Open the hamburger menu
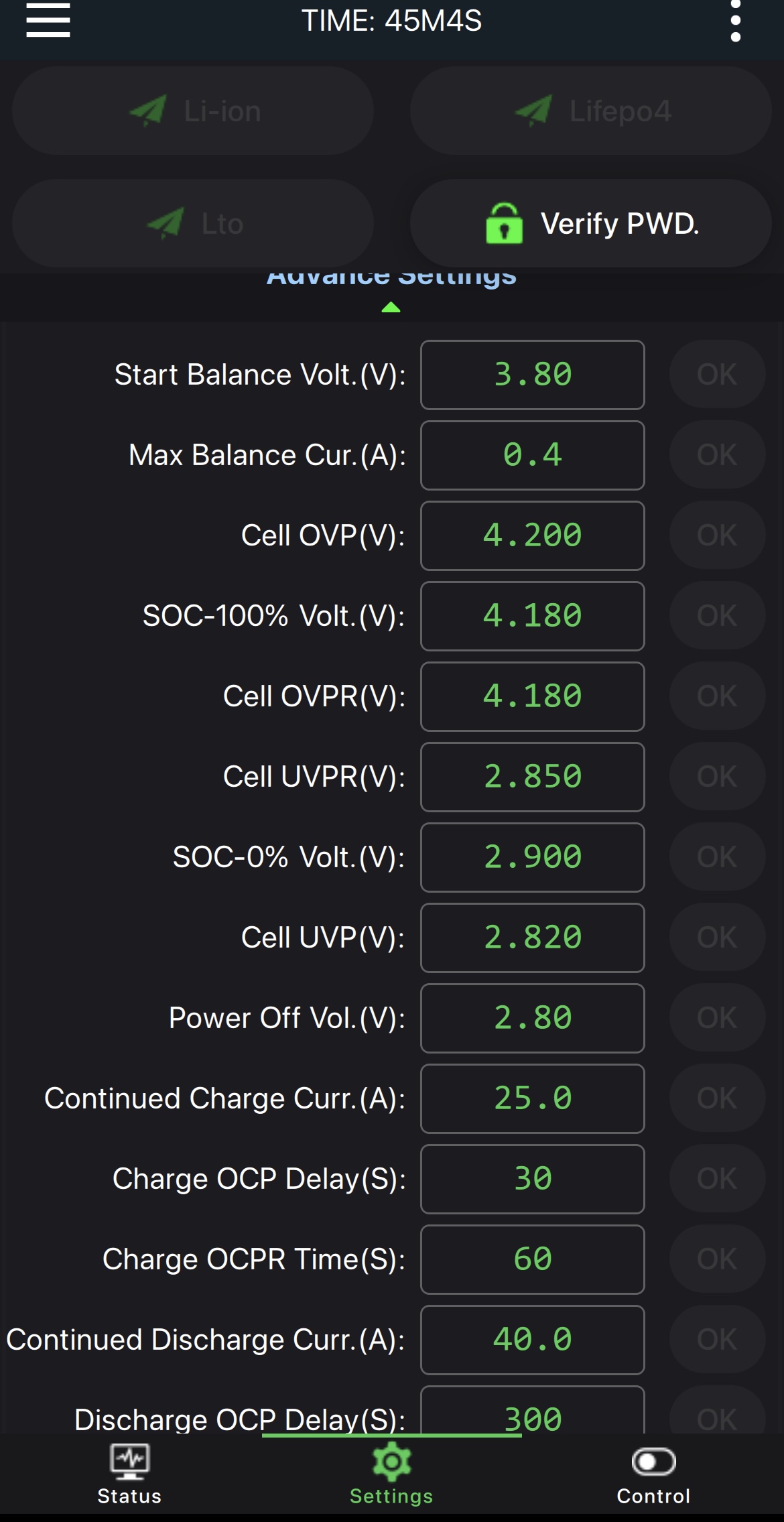 click(48, 20)
